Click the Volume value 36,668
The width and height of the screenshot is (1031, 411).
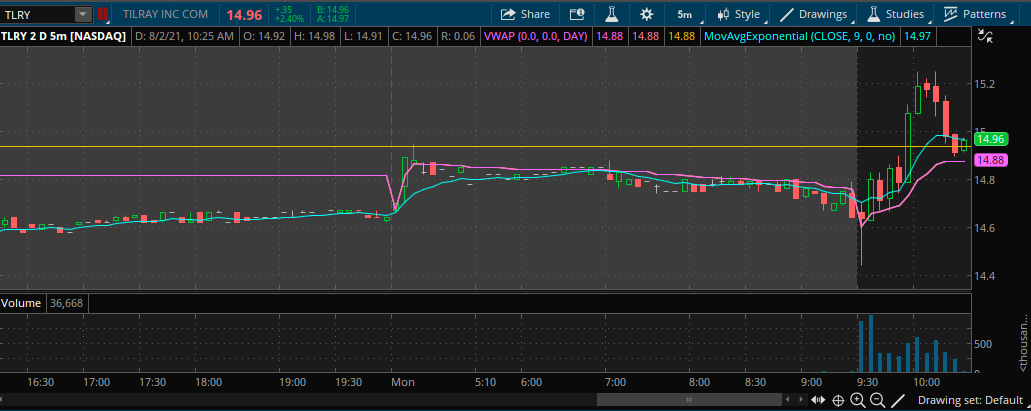pyautogui.click(x=66, y=303)
